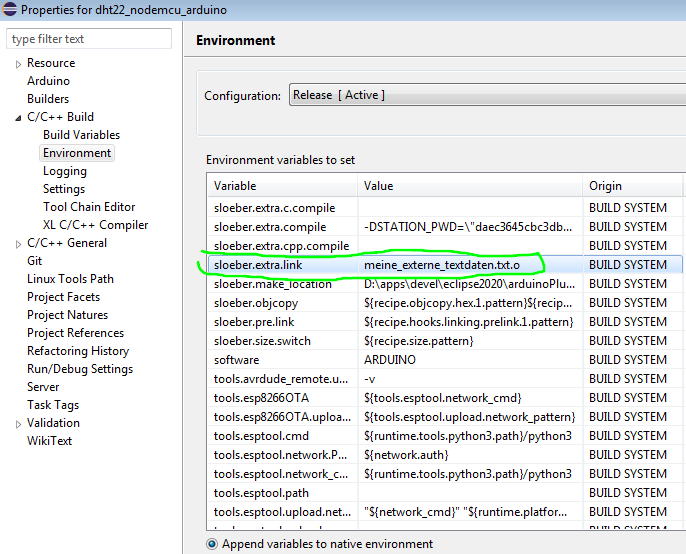Screen dimensions: 686x554
Task: Click the Eclipse icon in title bar
Action: click(10, 9)
